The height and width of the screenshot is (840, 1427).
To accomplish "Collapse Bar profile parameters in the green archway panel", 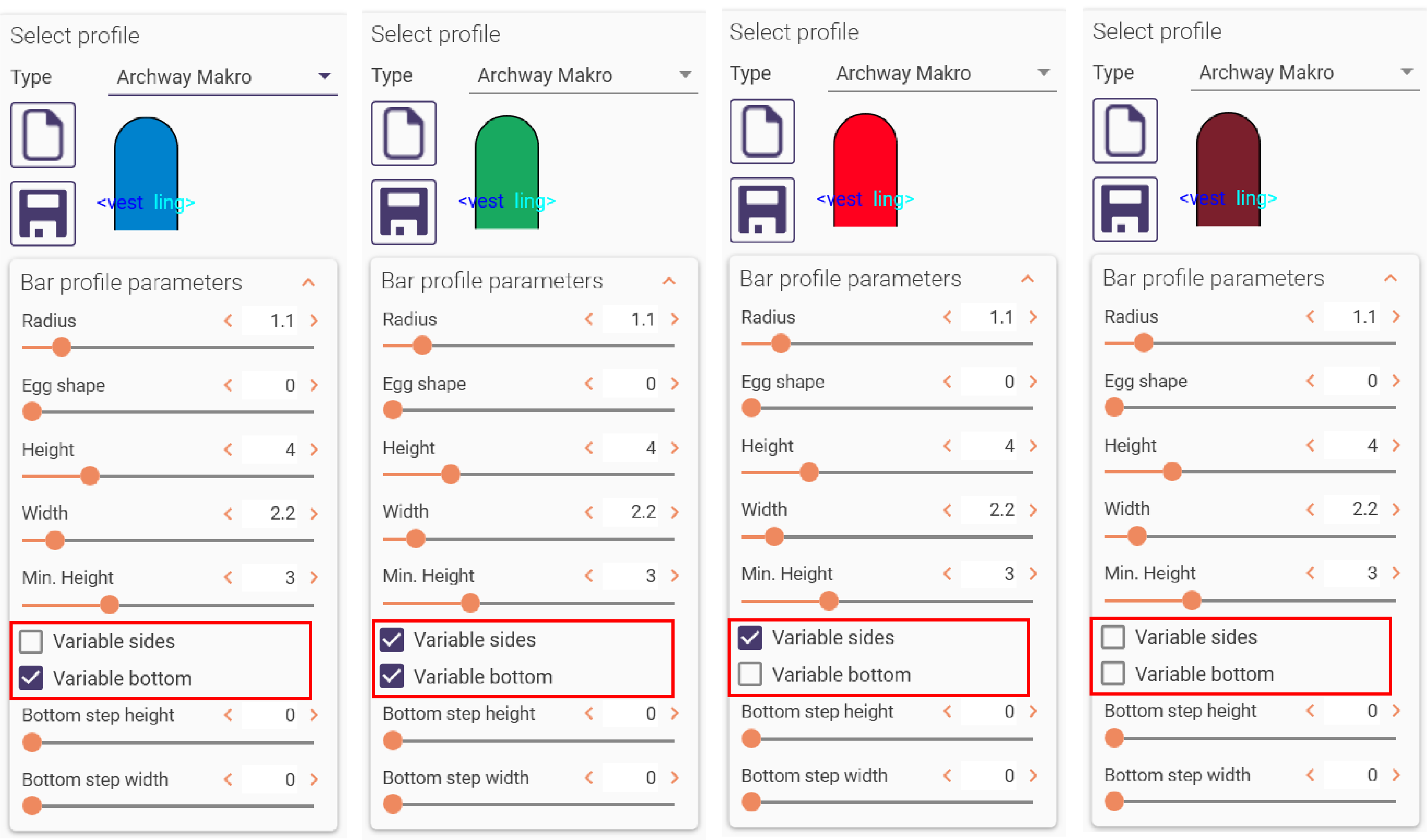I will click(x=669, y=281).
